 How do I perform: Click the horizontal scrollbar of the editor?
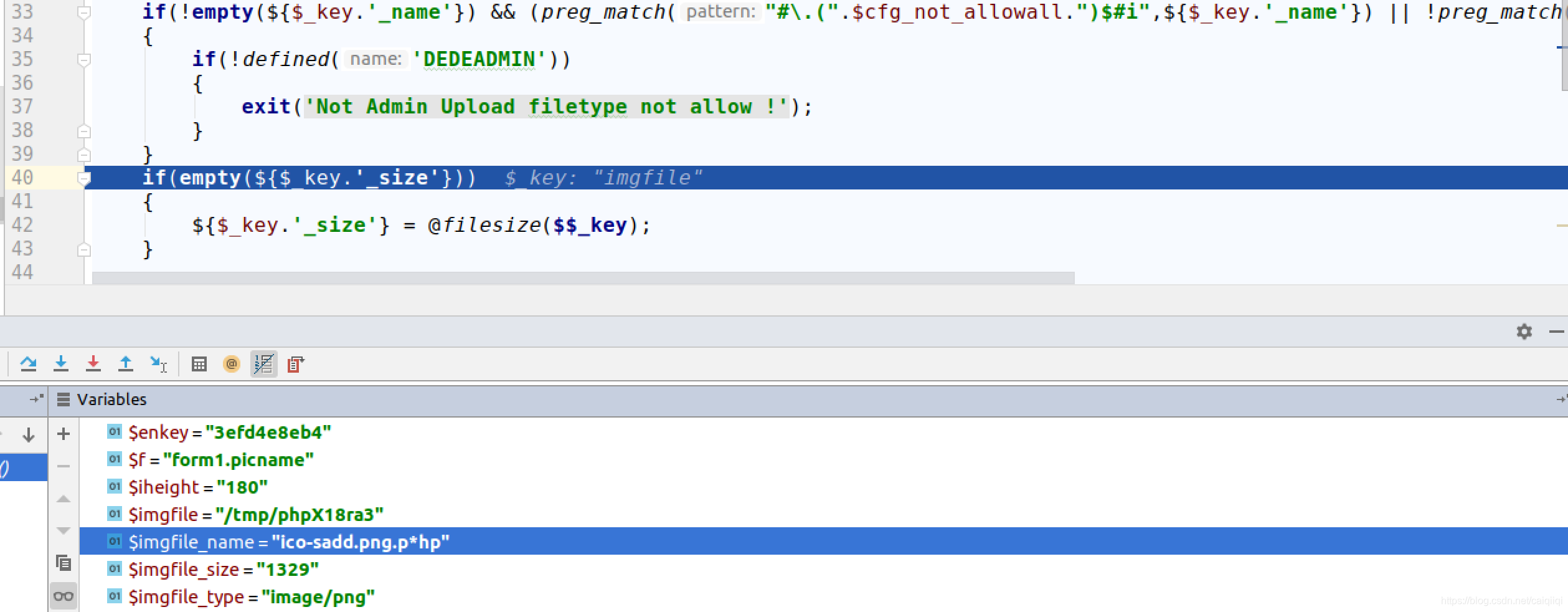pyautogui.click(x=583, y=277)
